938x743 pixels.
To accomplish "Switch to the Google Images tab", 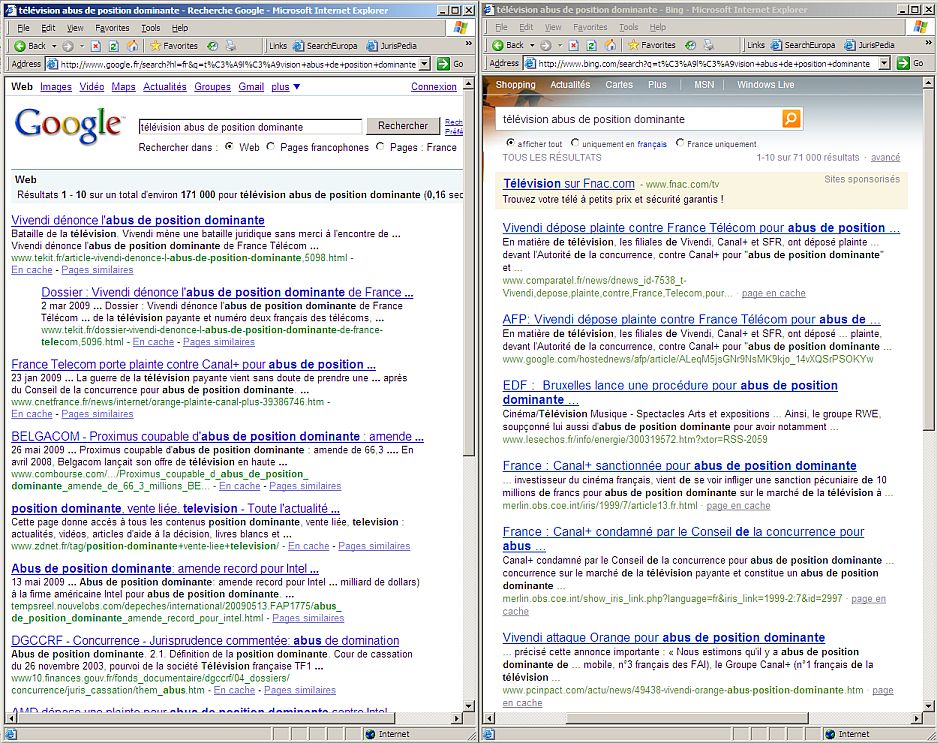I will [x=56, y=87].
